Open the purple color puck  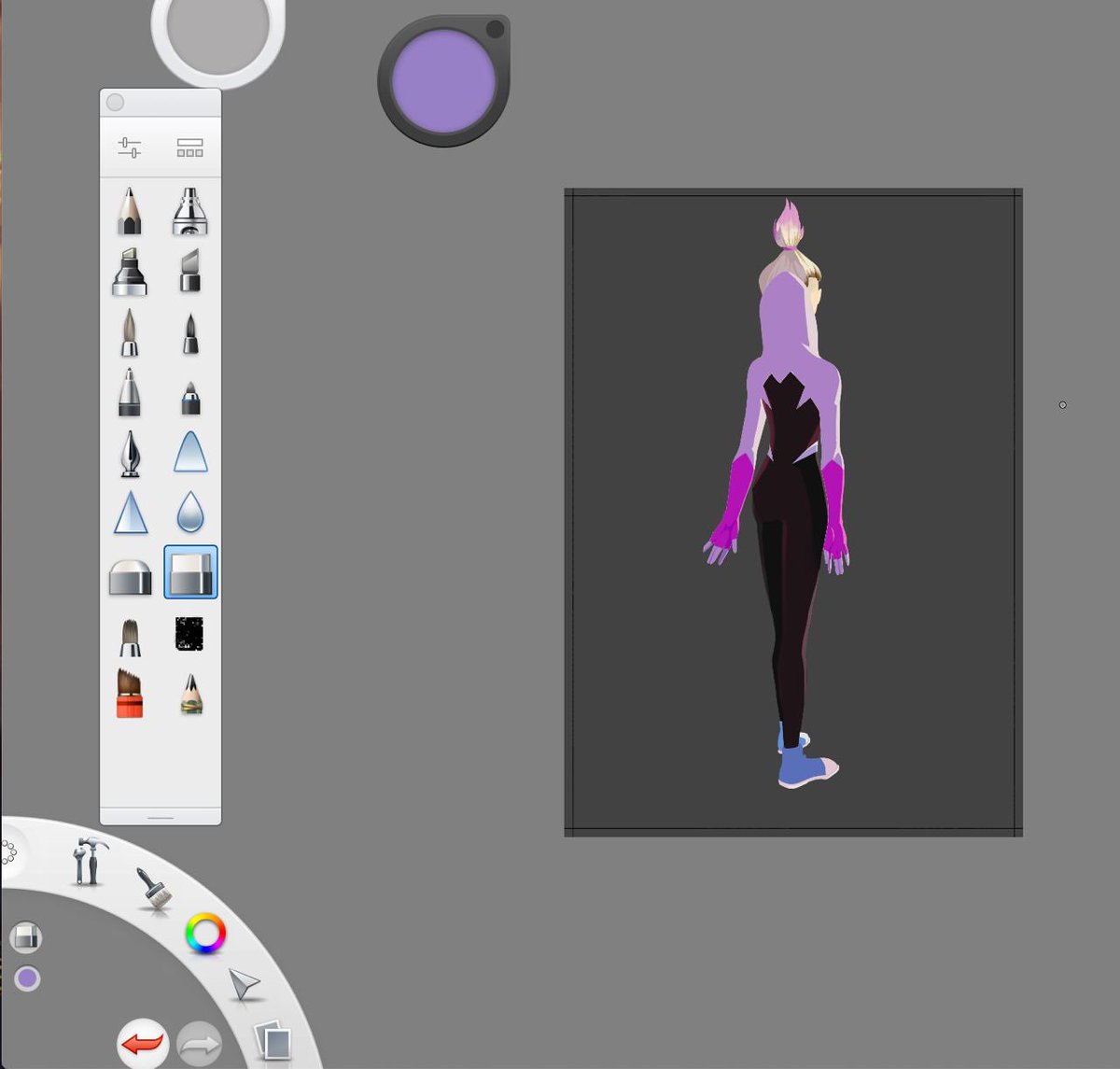click(442, 82)
